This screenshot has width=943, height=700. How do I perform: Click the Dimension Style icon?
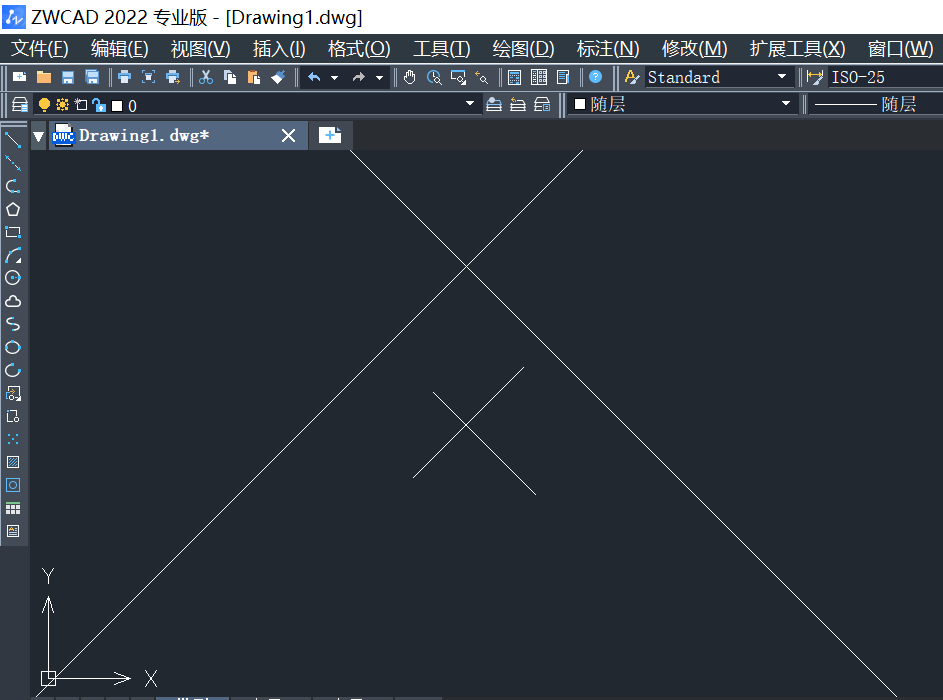tap(815, 77)
